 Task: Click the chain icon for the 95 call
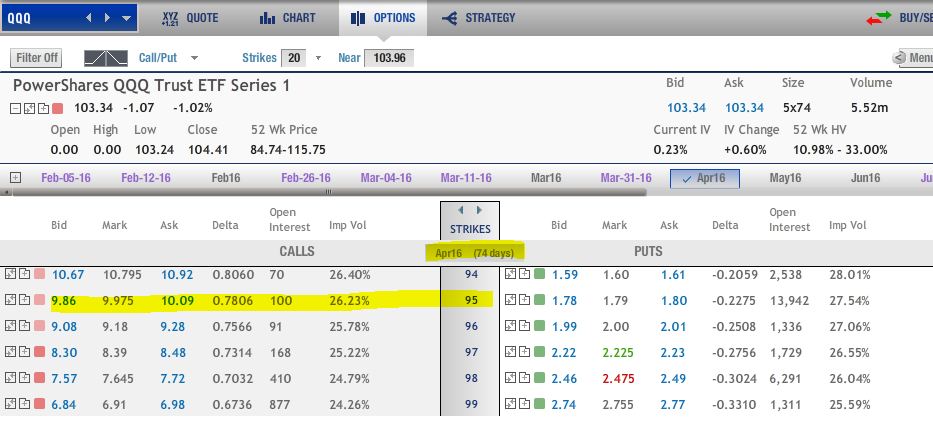10,299
